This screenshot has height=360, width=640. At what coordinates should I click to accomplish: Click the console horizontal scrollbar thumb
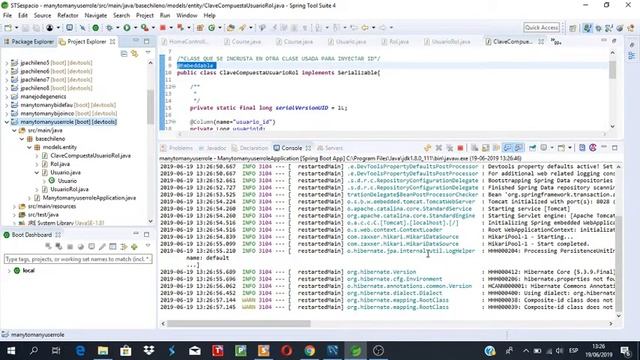239,324
